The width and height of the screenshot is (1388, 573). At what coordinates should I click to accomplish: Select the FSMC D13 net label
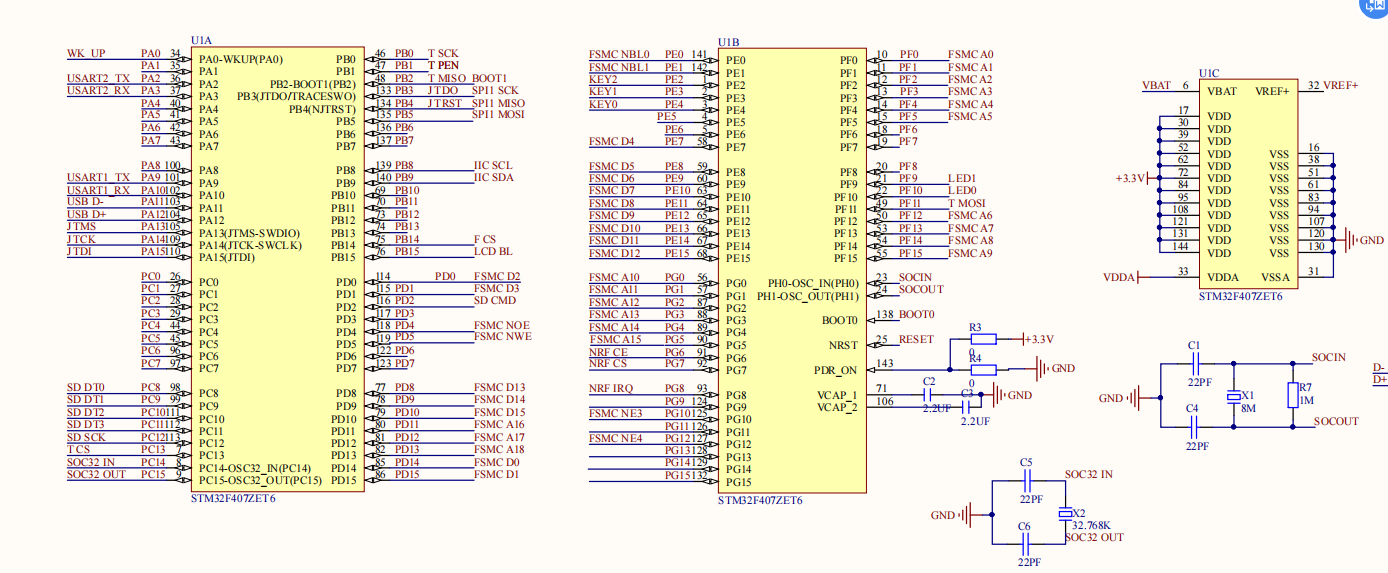click(x=500, y=387)
